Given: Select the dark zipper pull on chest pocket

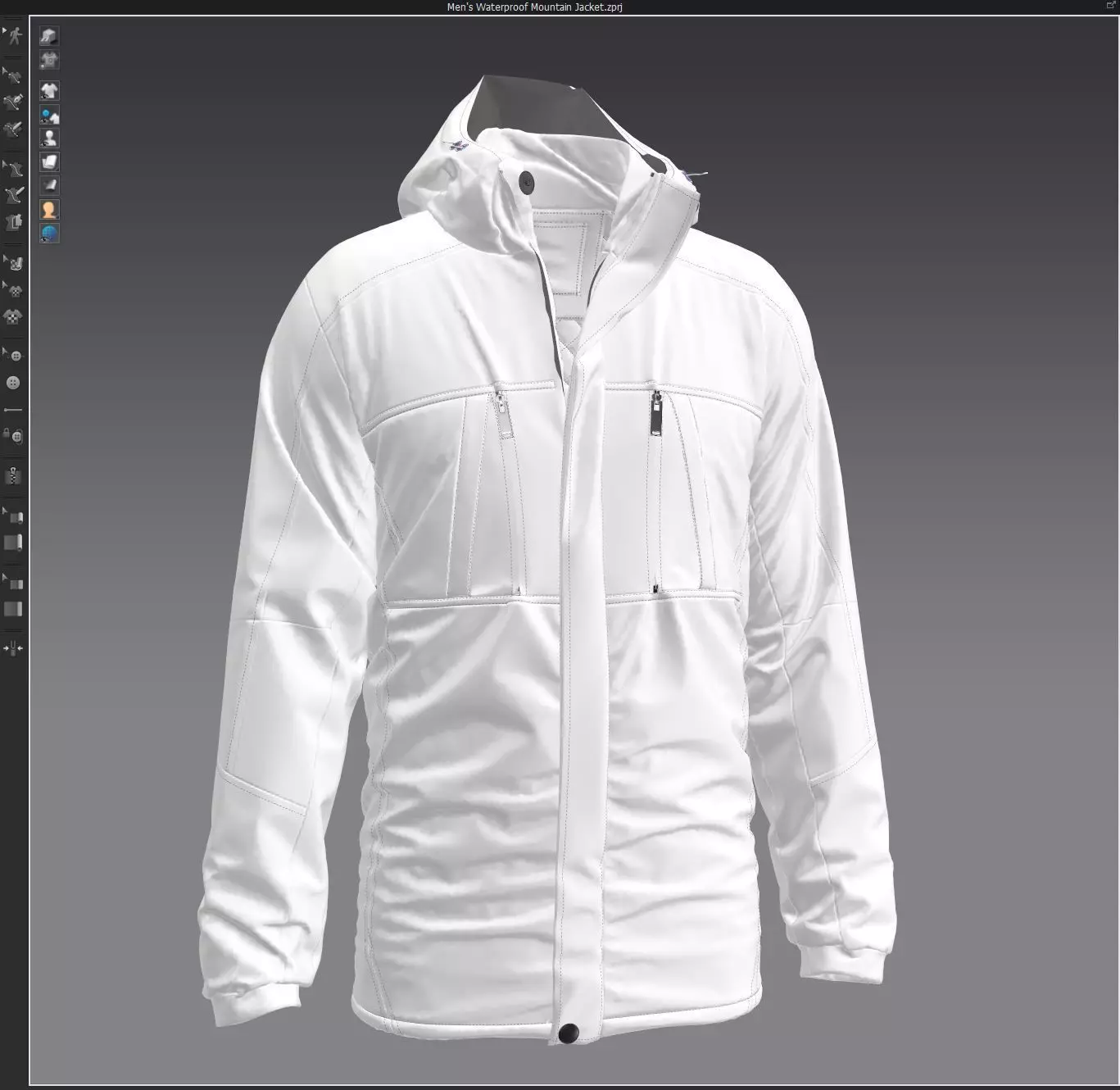Looking at the screenshot, I should [656, 411].
